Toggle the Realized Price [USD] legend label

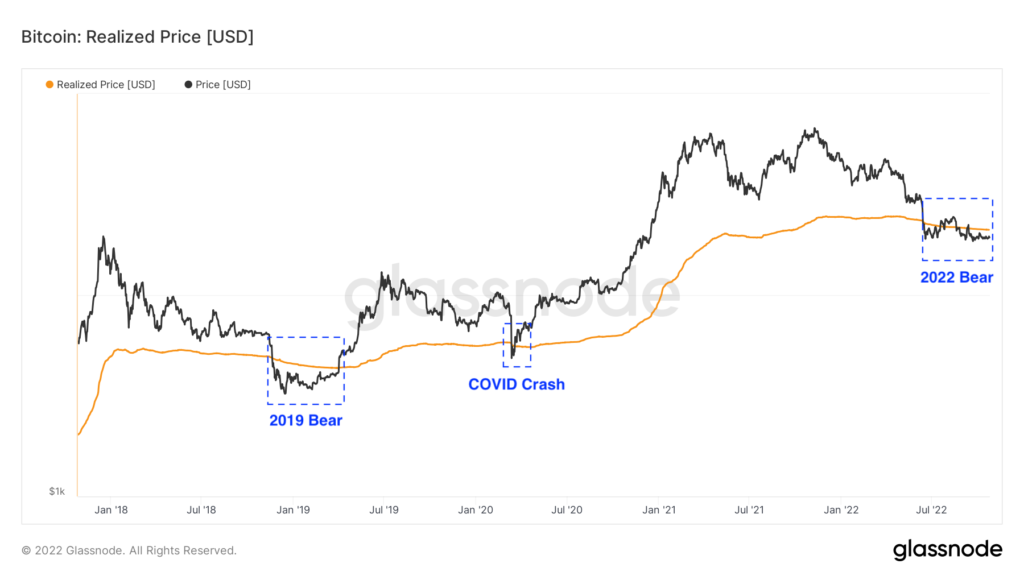click(x=106, y=85)
